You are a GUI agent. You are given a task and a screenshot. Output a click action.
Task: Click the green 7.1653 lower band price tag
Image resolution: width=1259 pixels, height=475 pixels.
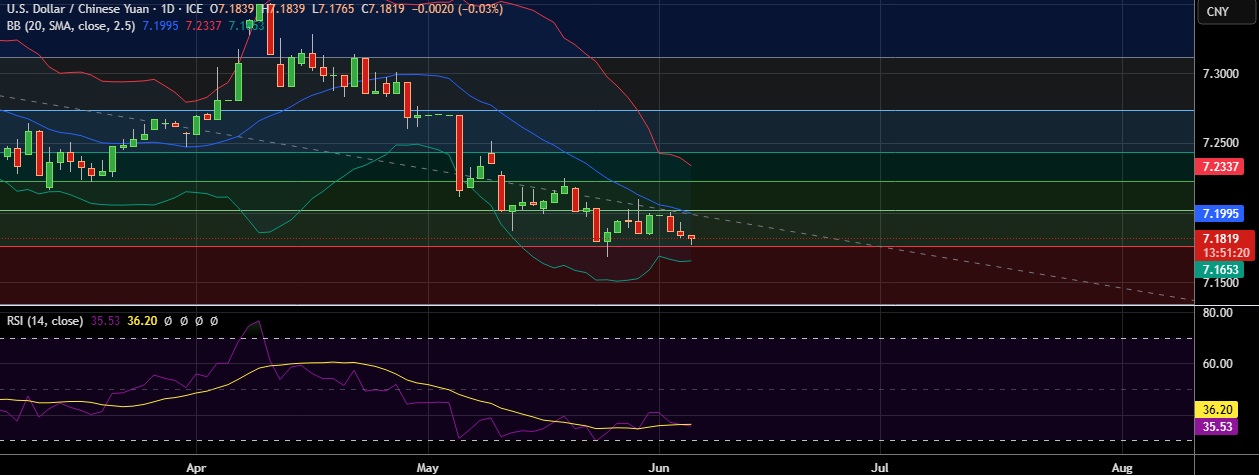(x=1221, y=270)
